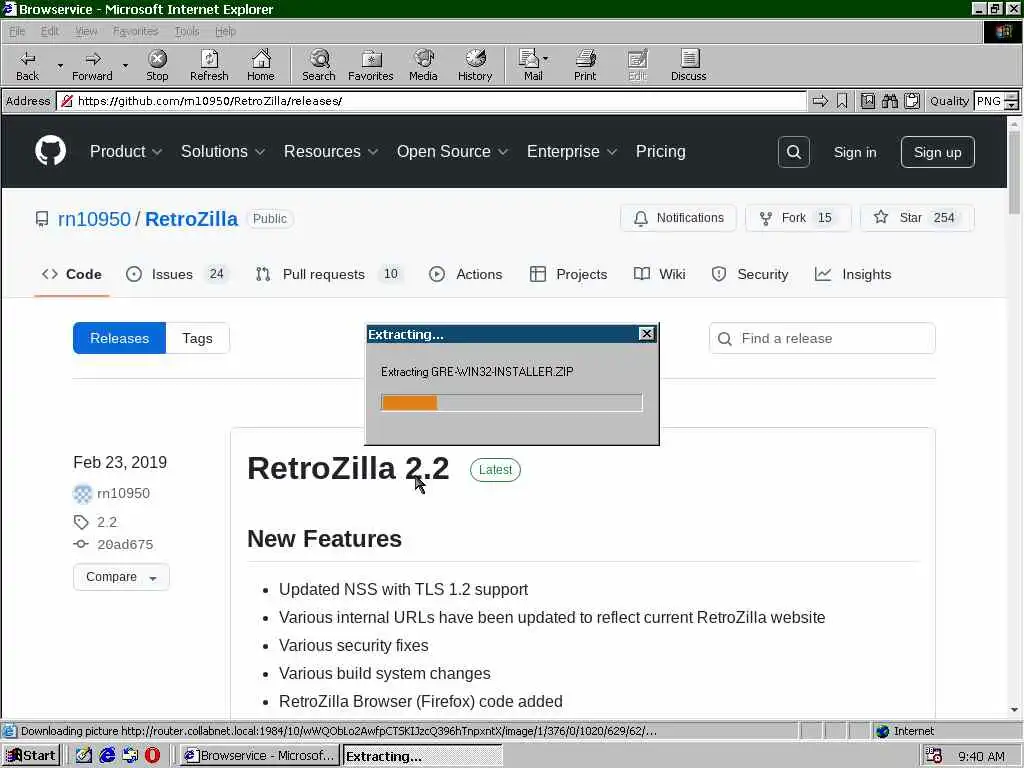Expand the Enterprise navigation menu
The height and width of the screenshot is (768, 1024).
pyautogui.click(x=571, y=152)
